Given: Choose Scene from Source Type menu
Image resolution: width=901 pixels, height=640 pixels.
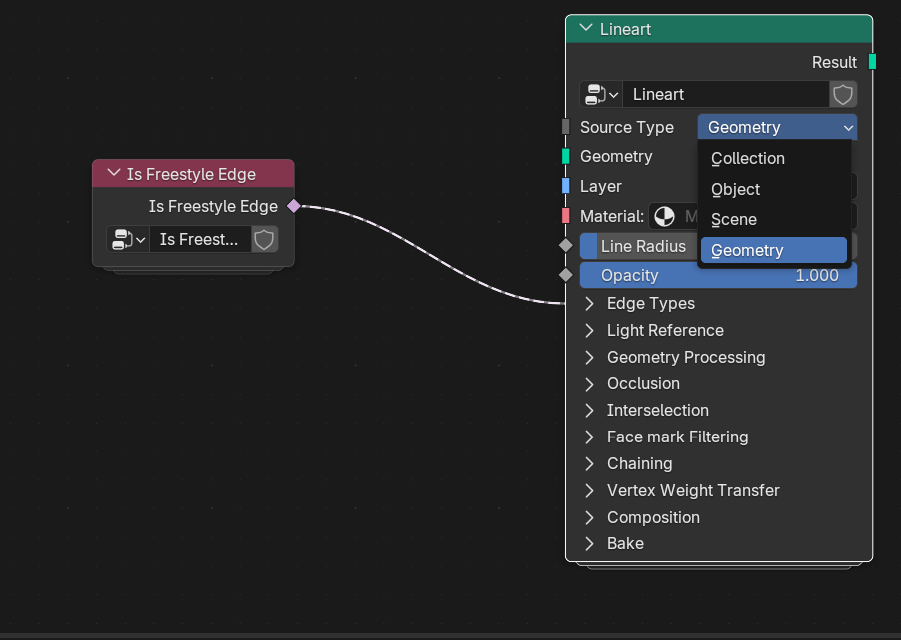Looking at the screenshot, I should click(773, 219).
